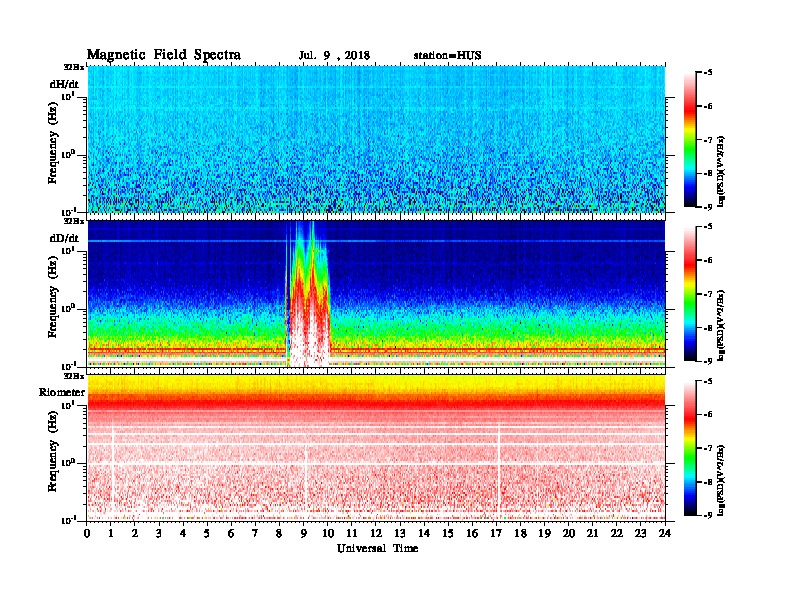Click hour 6 on the time axis
Screen dimensions: 792x612
[x=231, y=534]
